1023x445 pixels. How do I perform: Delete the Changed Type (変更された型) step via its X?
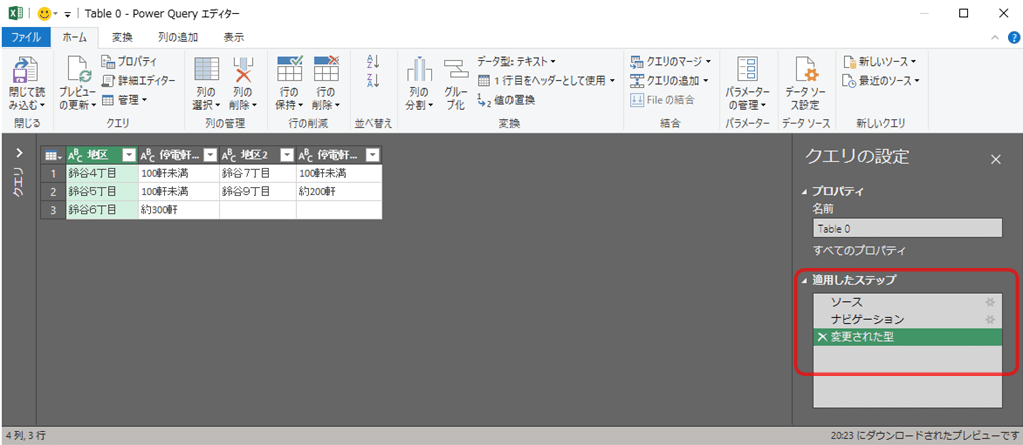tap(821, 337)
